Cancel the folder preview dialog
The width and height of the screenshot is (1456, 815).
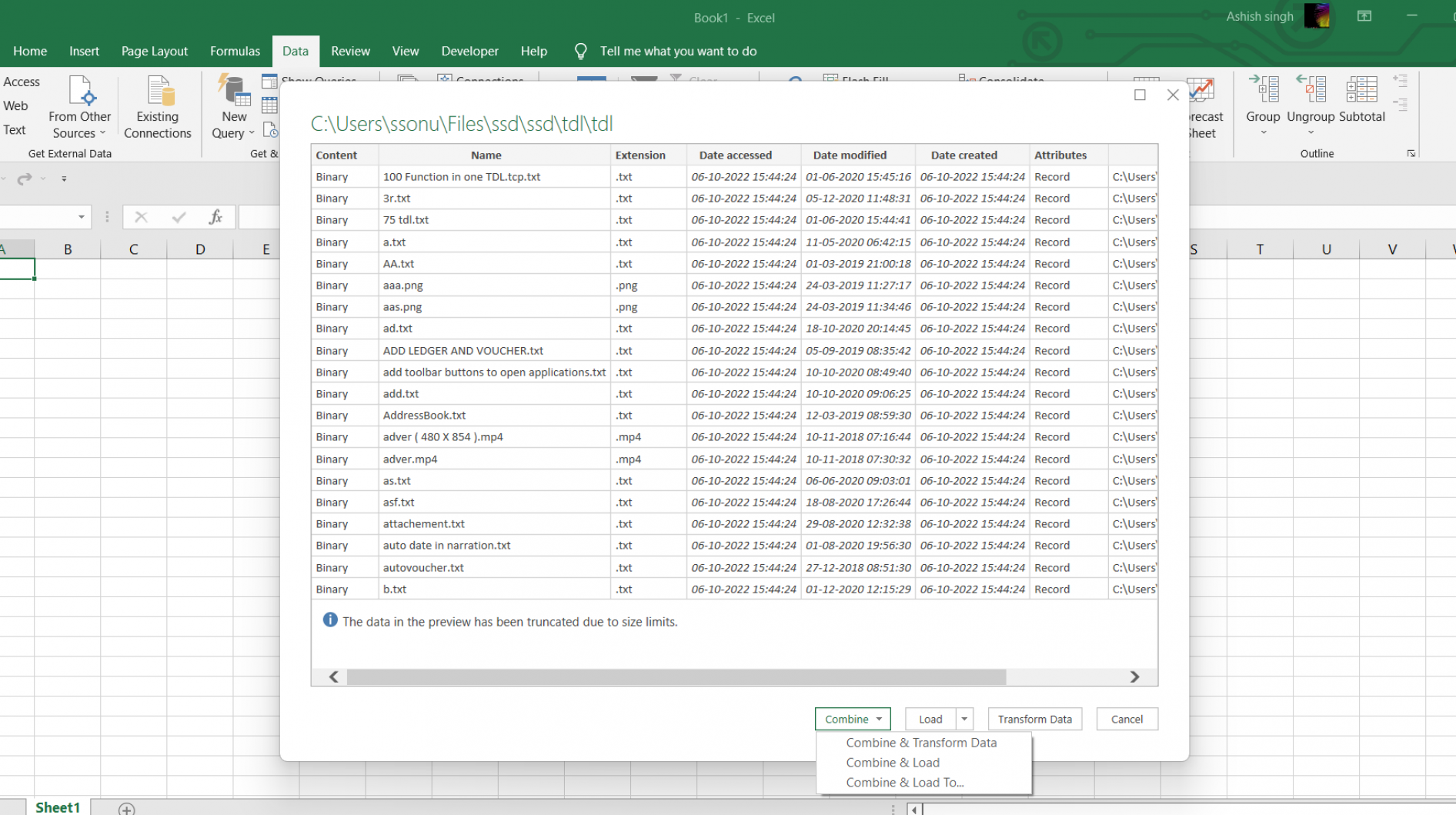click(x=1127, y=719)
